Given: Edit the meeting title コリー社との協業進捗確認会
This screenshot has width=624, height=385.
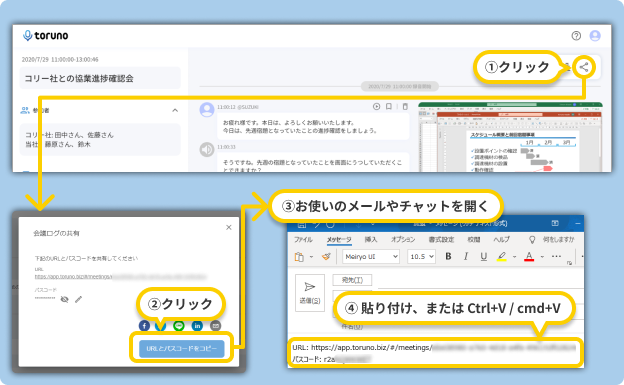Looking at the screenshot, I should pos(100,78).
